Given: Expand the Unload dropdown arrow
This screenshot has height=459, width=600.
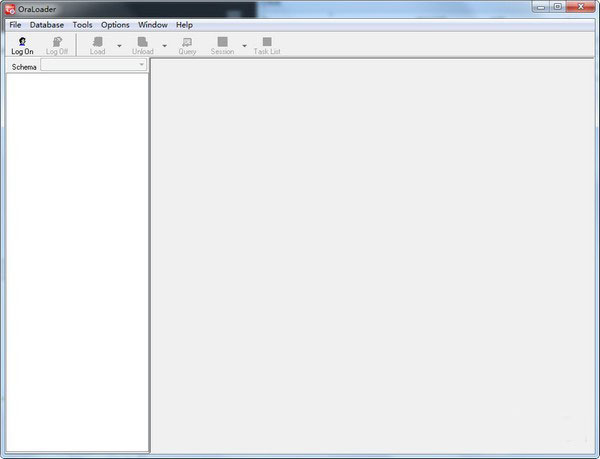Looking at the screenshot, I should click(165, 46).
